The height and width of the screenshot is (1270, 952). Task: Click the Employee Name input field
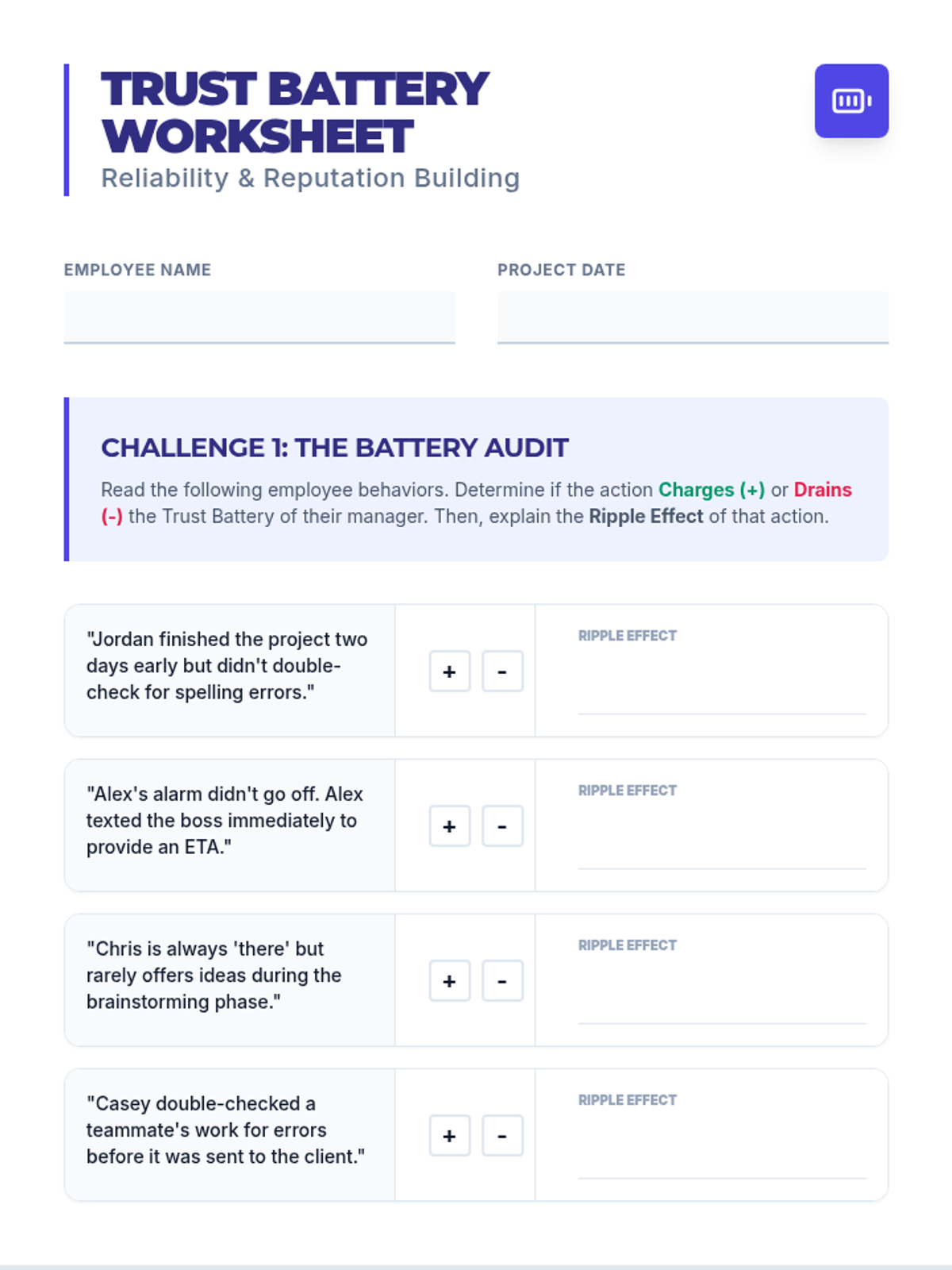tap(259, 317)
